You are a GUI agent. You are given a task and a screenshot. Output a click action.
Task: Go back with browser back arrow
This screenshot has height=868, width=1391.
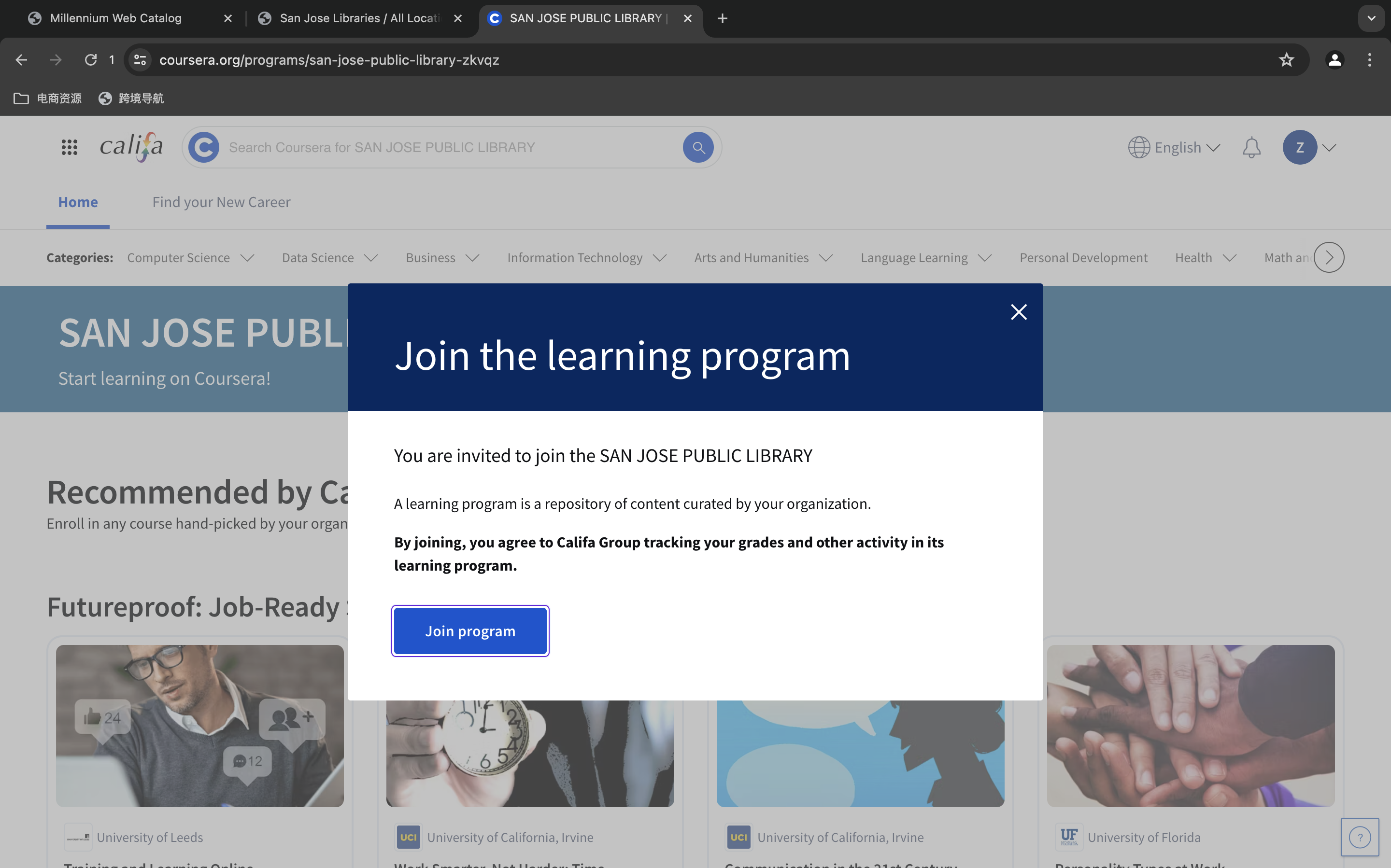21,60
